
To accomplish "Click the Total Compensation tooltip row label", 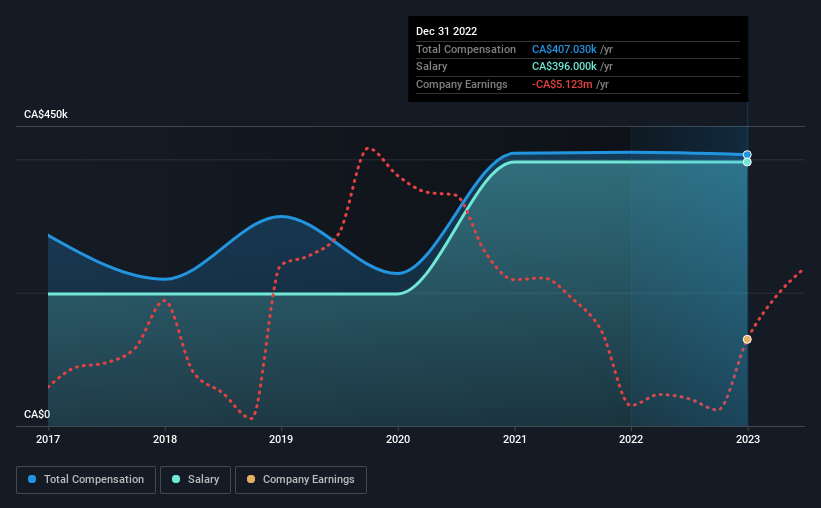I will pos(466,49).
